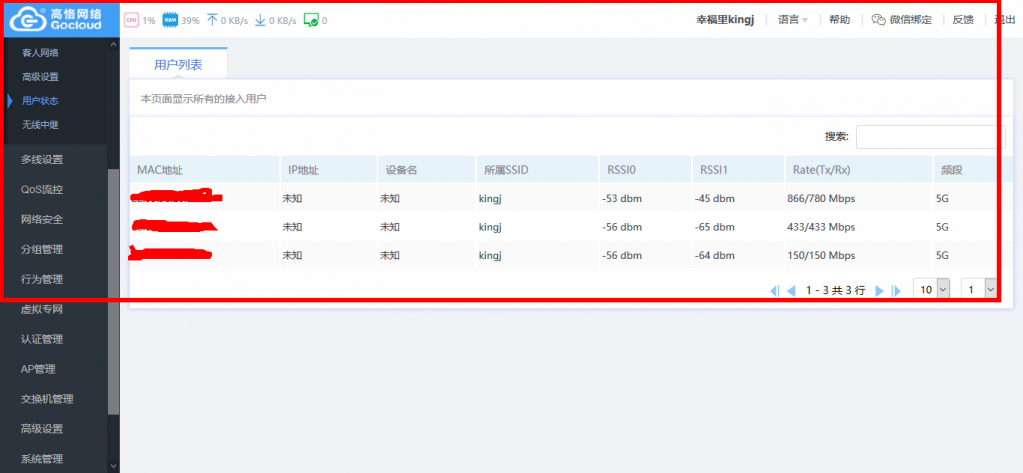Expand the QoS流控 sidebar menu
This screenshot has width=1023, height=473.
42,189
